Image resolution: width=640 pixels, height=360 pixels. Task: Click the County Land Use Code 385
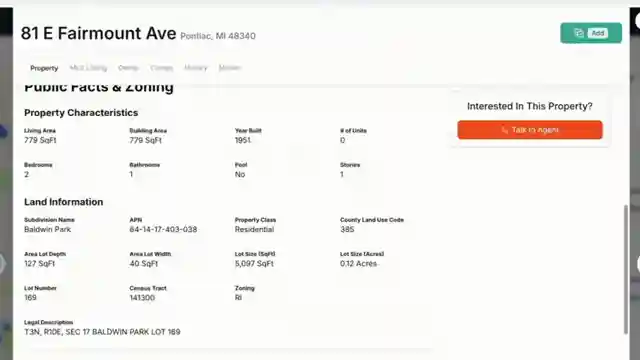(x=347, y=229)
